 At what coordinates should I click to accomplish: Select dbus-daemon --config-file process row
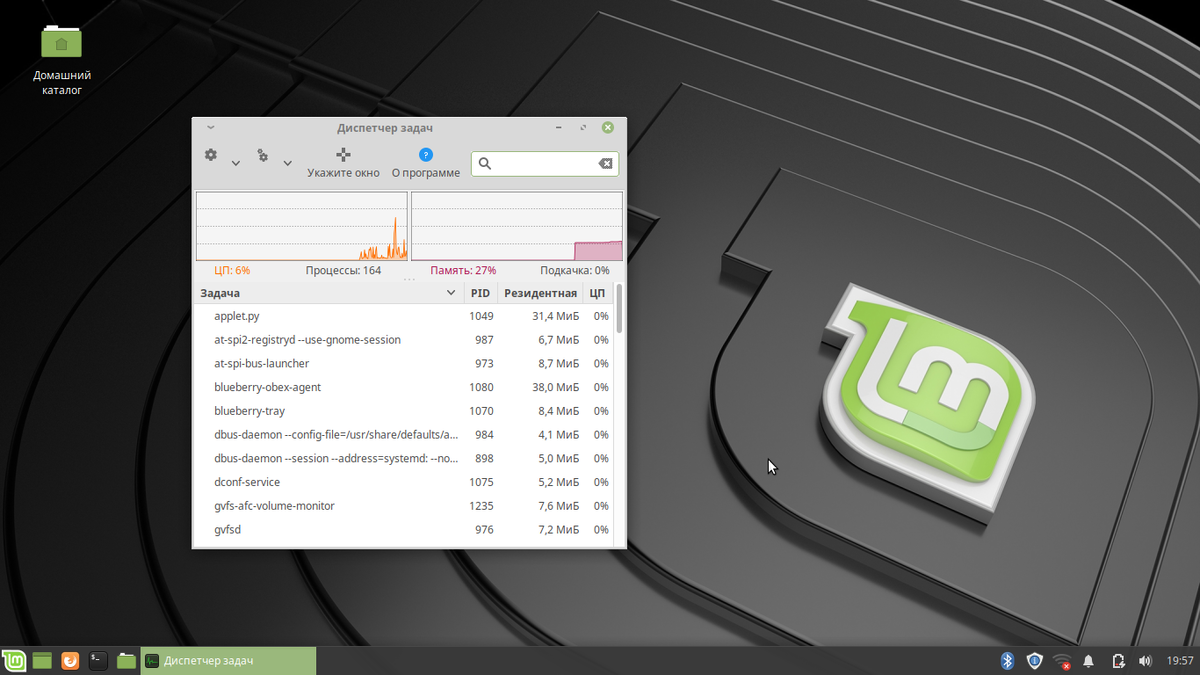403,435
